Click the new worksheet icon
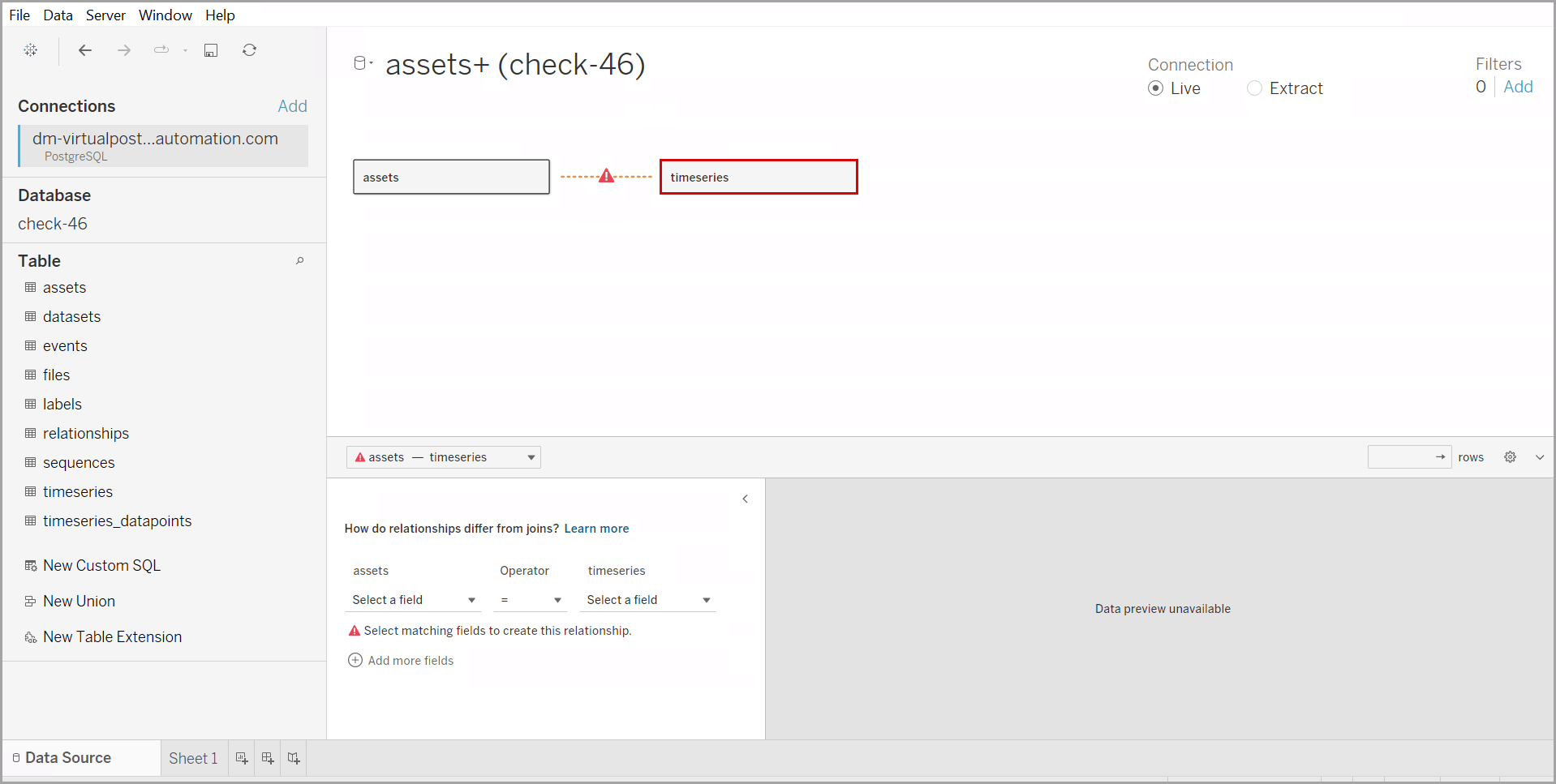 [x=242, y=758]
